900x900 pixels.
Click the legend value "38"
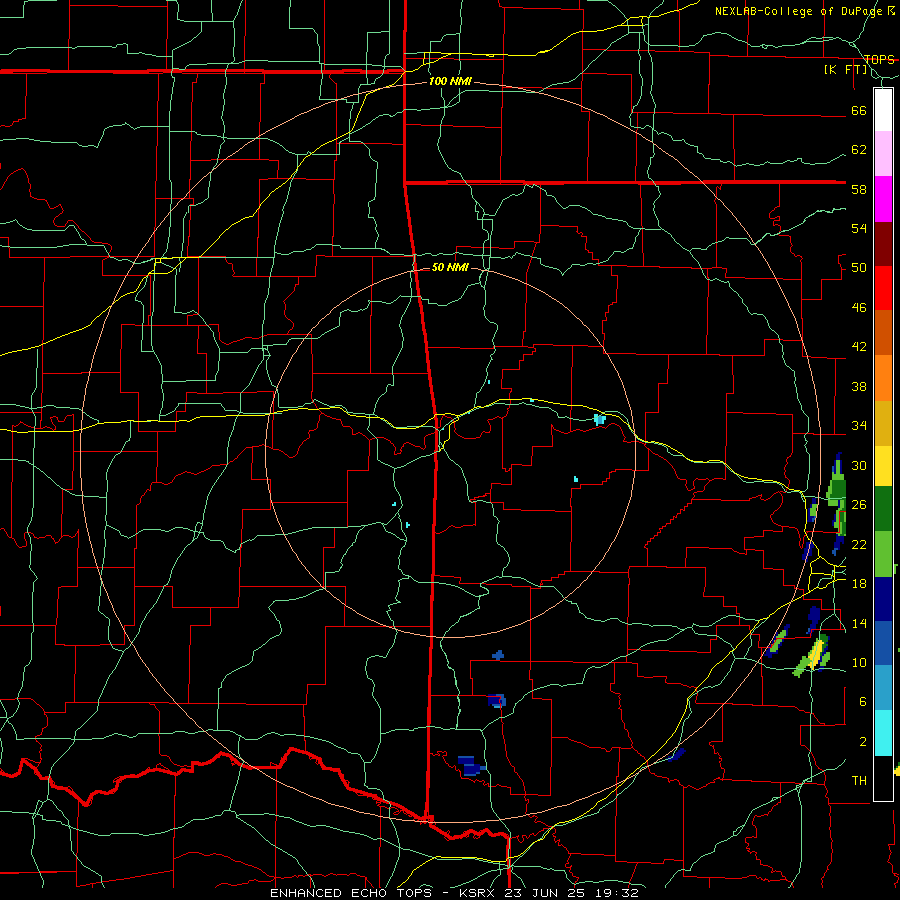point(859,386)
